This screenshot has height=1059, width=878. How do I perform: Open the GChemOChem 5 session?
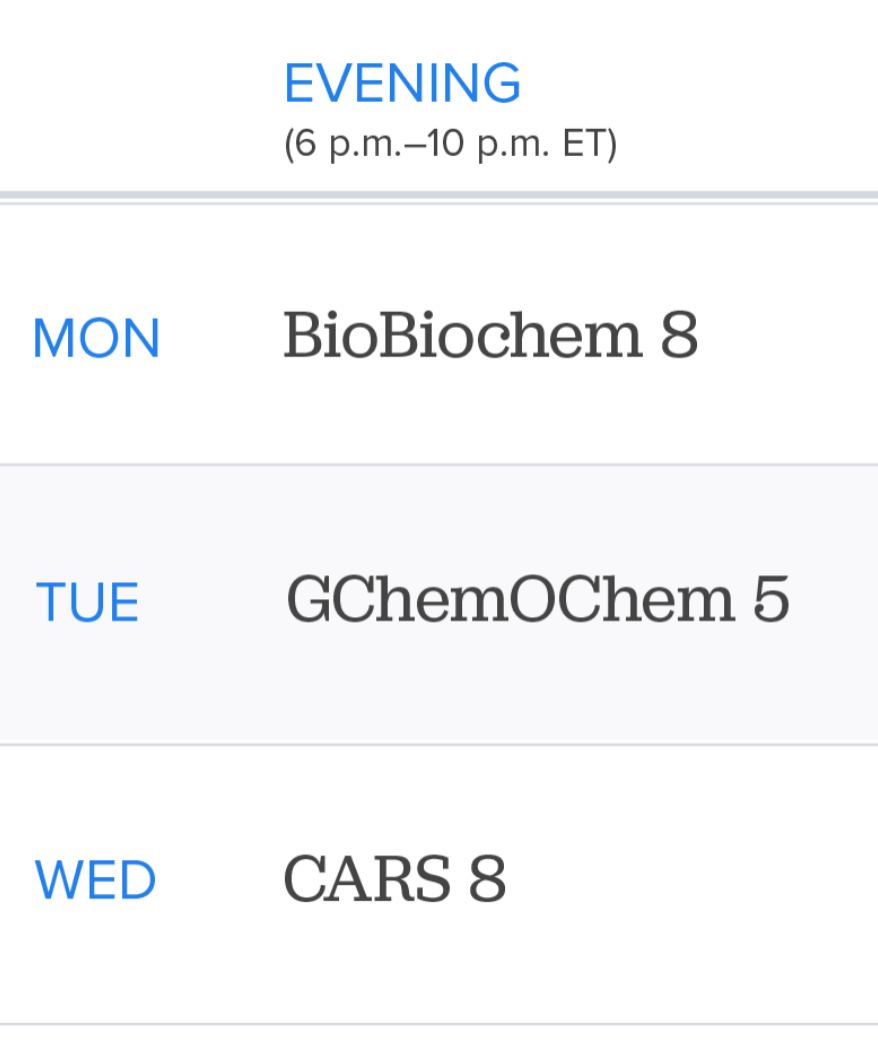(x=537, y=600)
